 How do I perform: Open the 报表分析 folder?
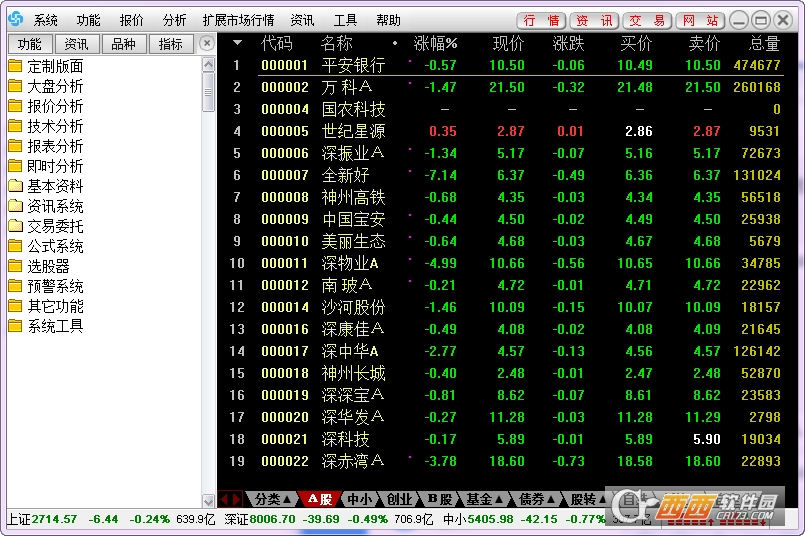pyautogui.click(x=46, y=146)
